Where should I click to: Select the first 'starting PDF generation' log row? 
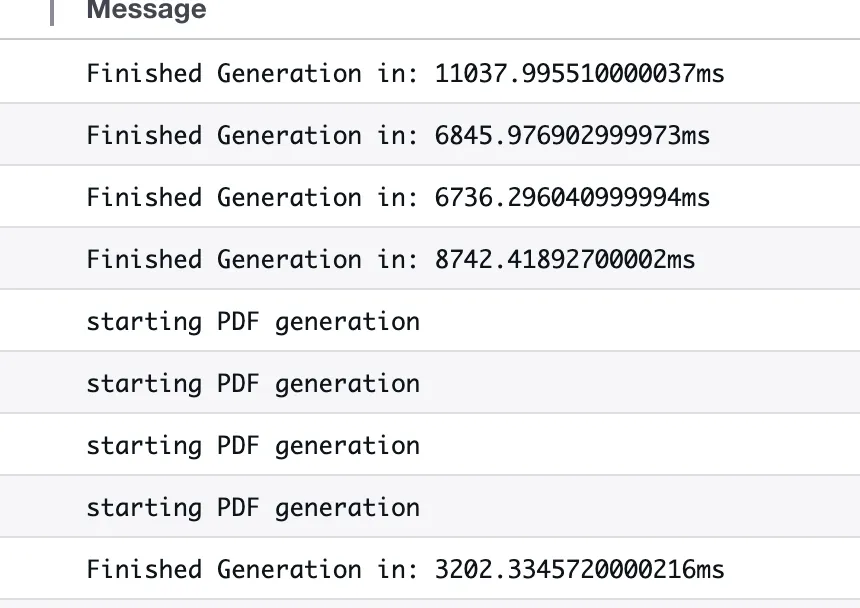point(253,322)
